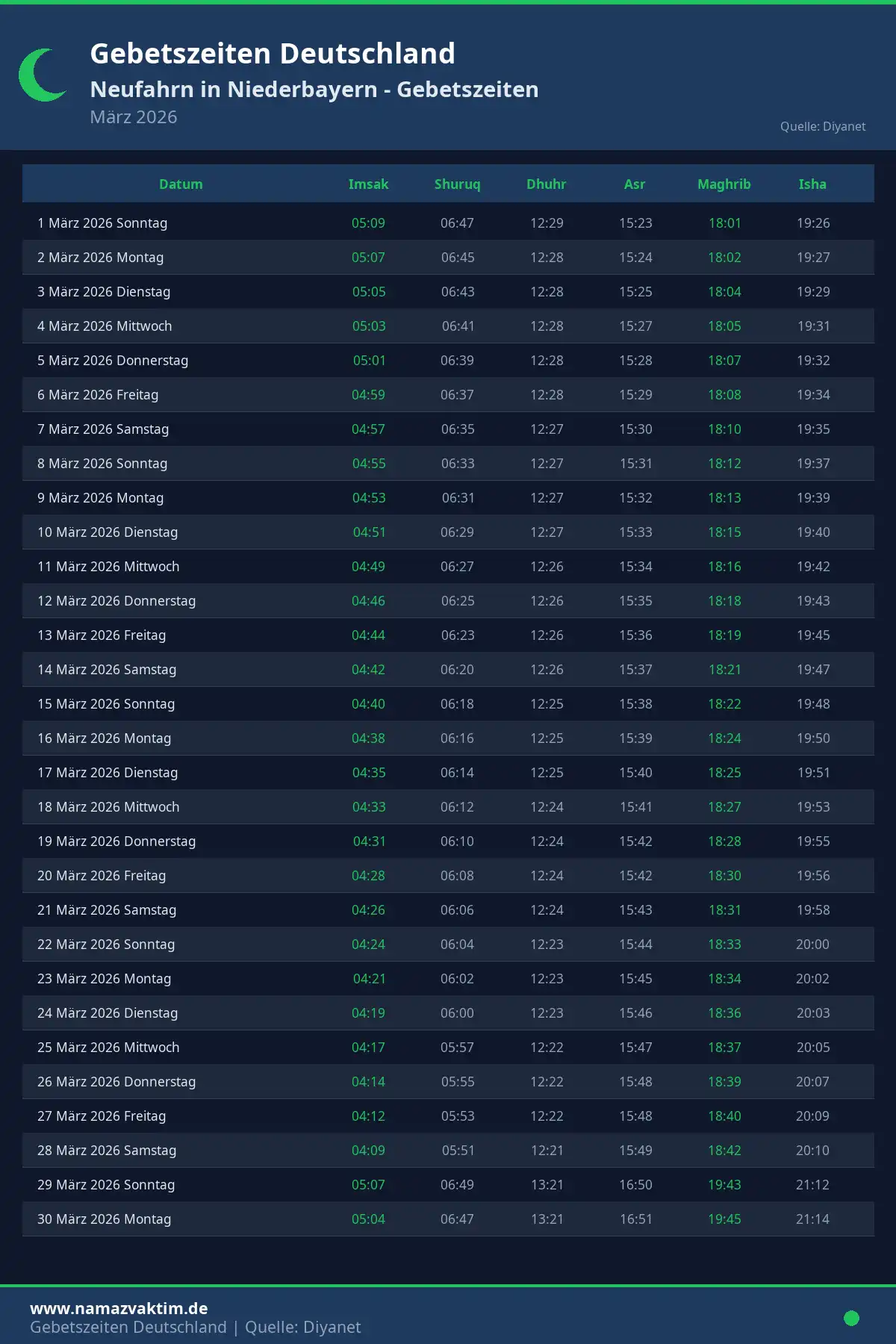The height and width of the screenshot is (1344, 896).
Task: Click Imsak time 04:59 on 6 März
Action: pos(368,395)
